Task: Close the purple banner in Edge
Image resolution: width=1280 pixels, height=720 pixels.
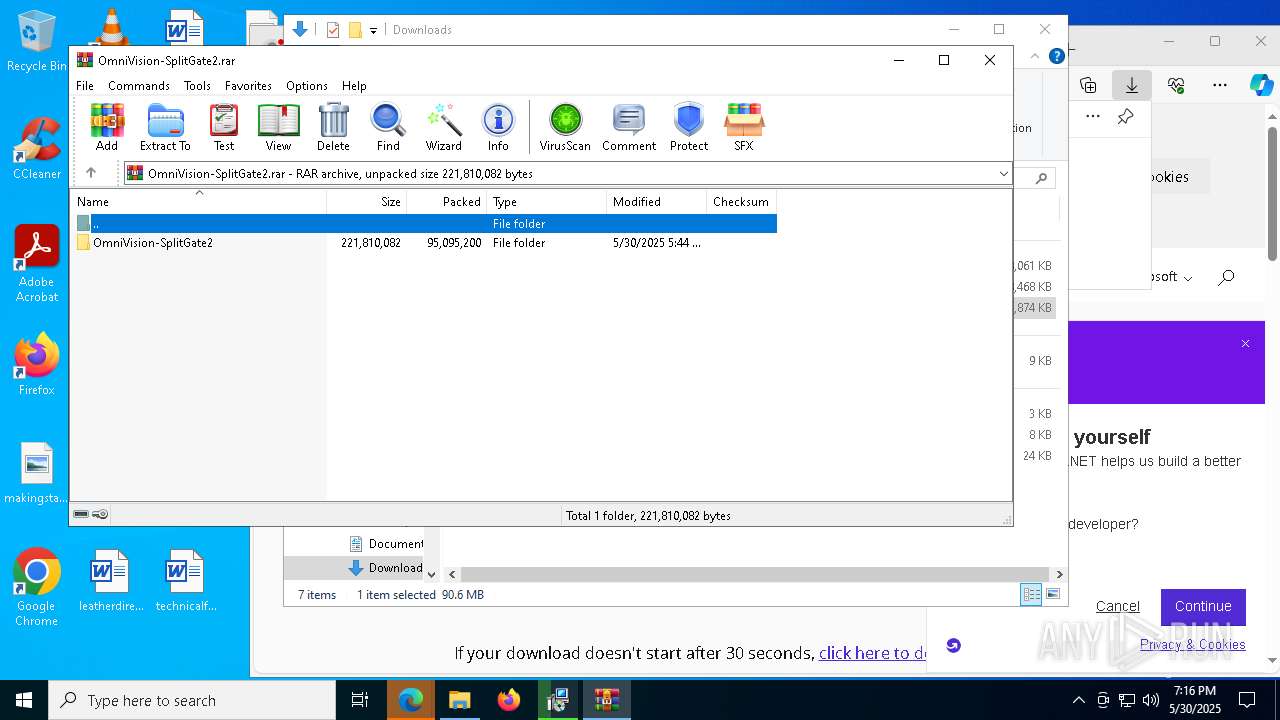Action: 1245,343
